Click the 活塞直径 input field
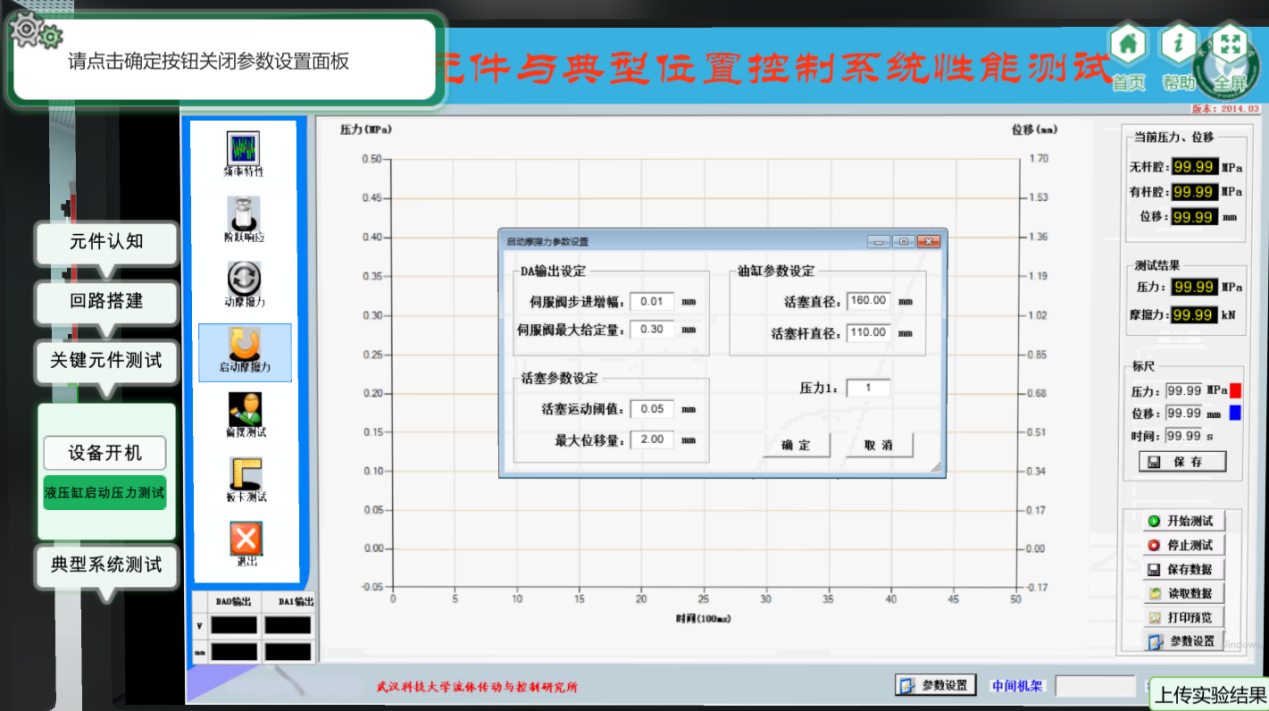 click(x=867, y=301)
